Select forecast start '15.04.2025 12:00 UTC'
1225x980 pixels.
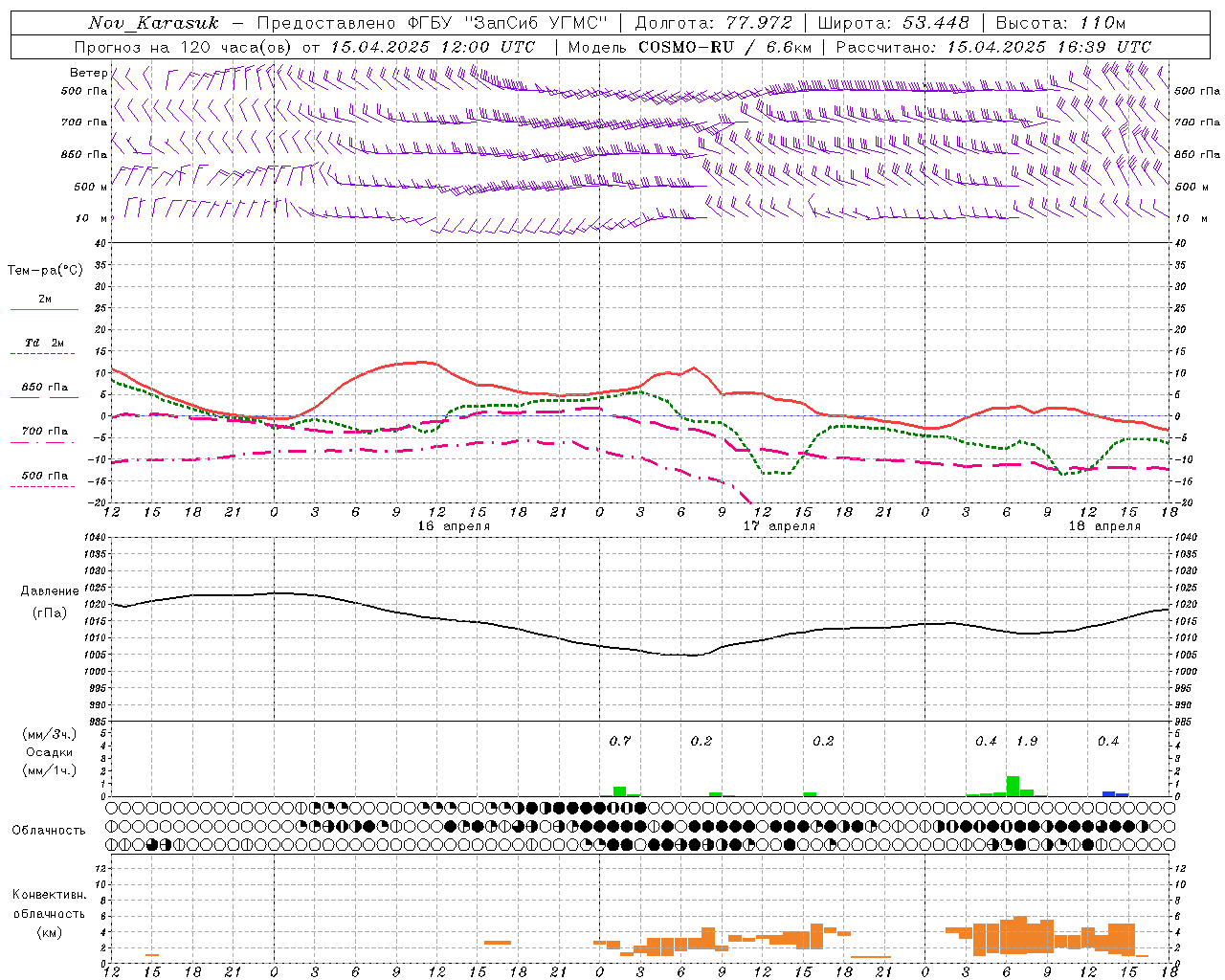[433, 47]
